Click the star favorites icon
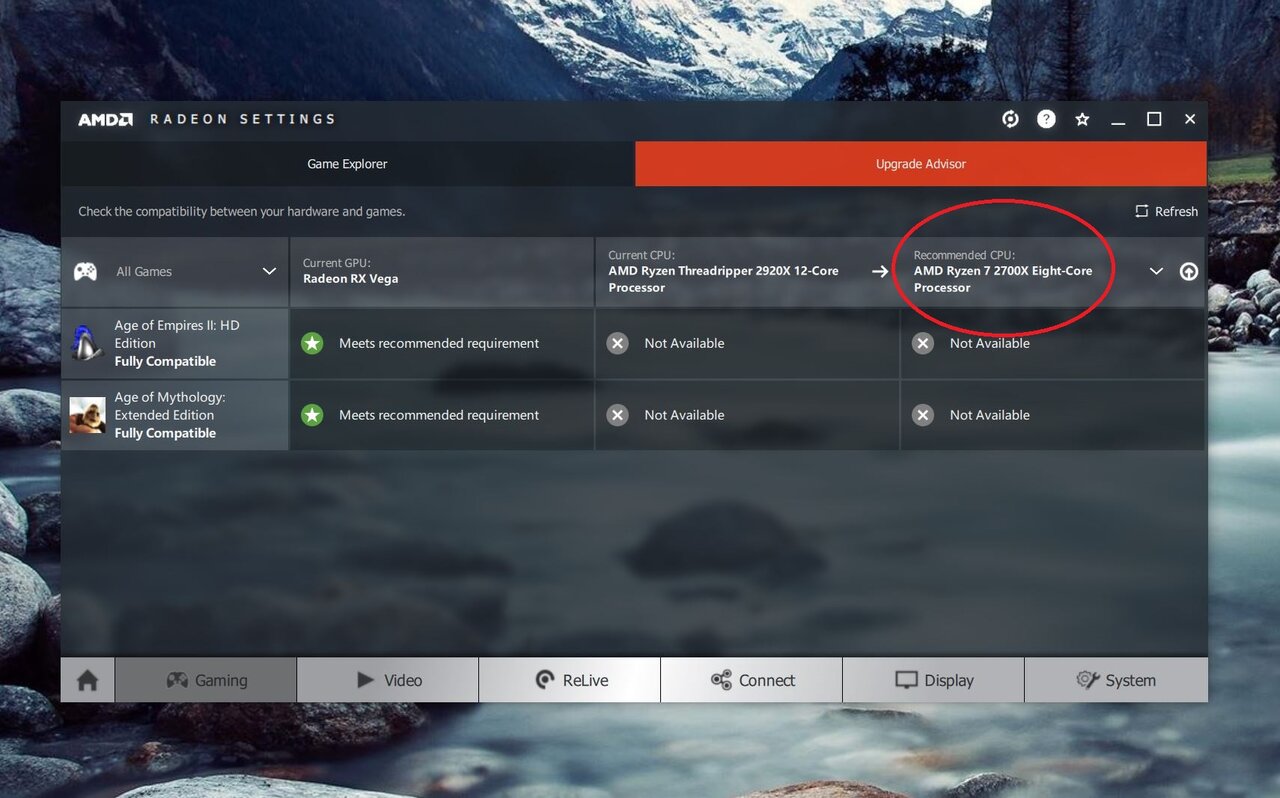 point(1082,119)
